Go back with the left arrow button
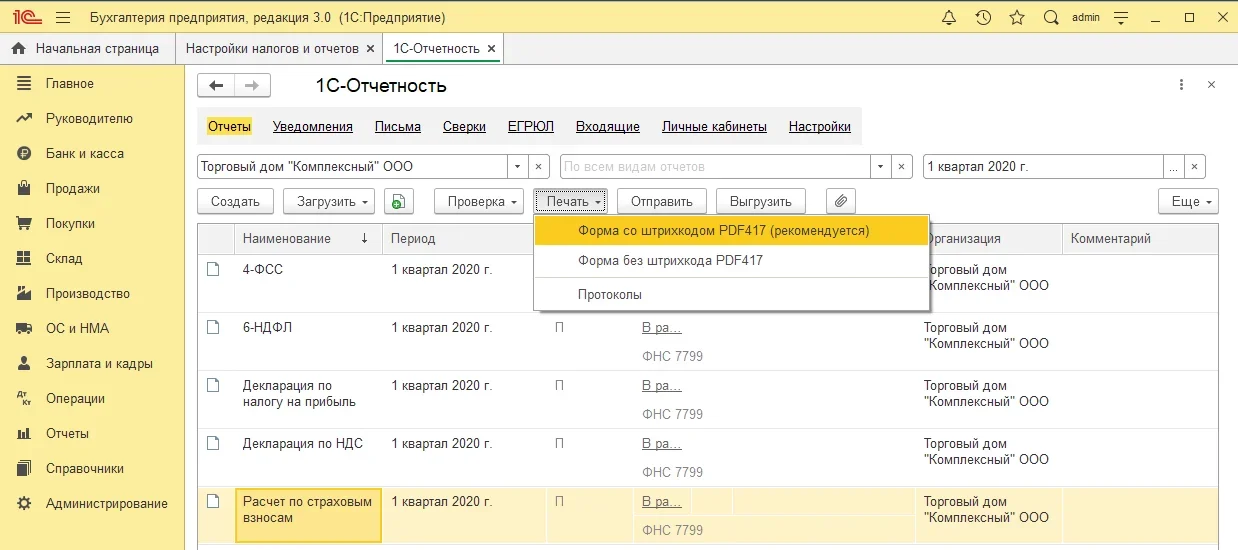 (216, 85)
